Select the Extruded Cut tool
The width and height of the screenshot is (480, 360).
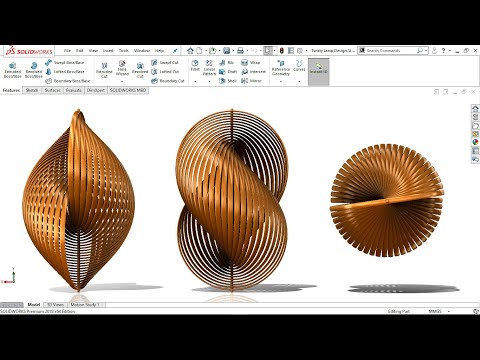104,70
